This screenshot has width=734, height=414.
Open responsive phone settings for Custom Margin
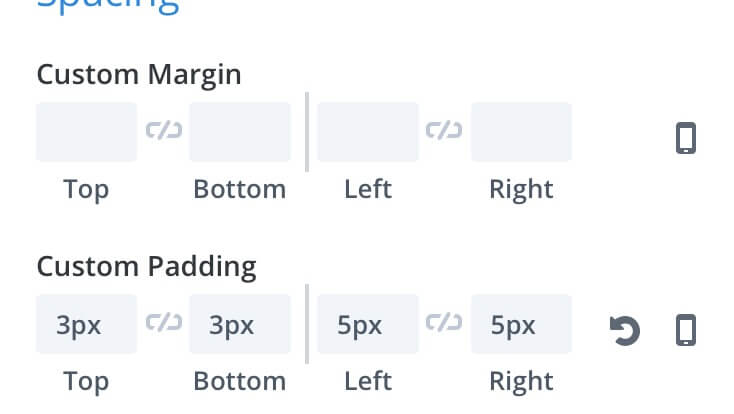tap(686, 138)
